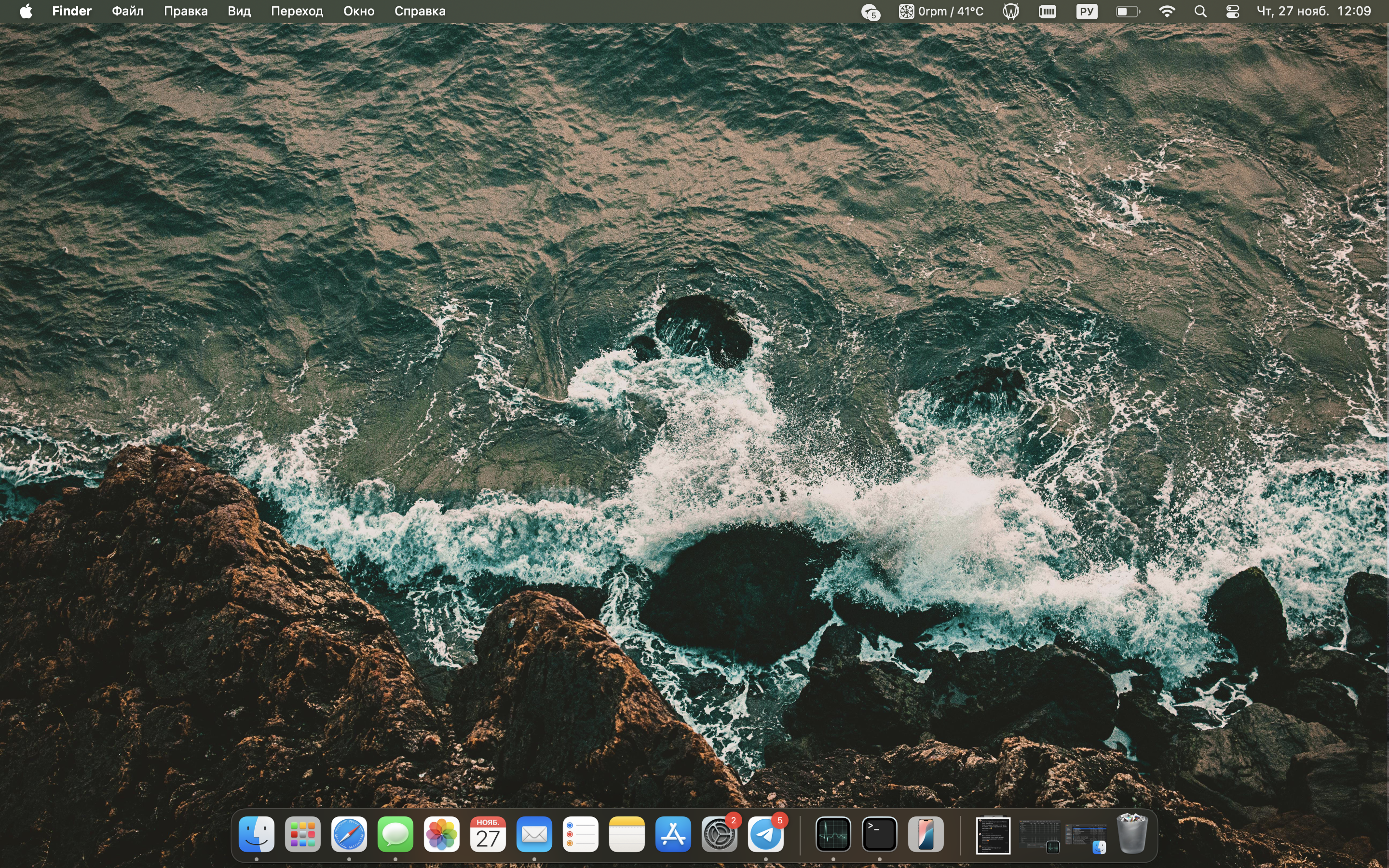Image resolution: width=1389 pixels, height=868 pixels.
Task: Expand the battery status menu
Action: pyautogui.click(x=1127, y=12)
